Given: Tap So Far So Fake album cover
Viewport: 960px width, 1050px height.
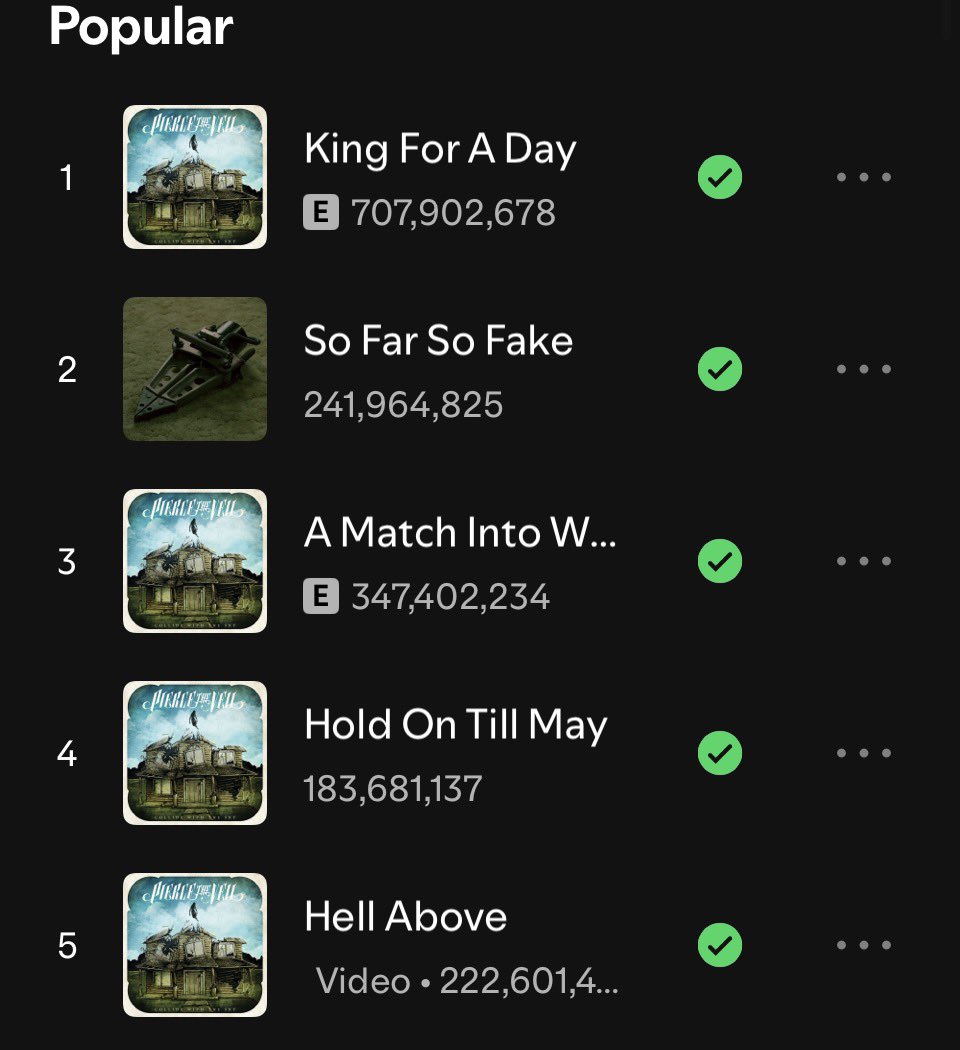Looking at the screenshot, I should pos(195,369).
